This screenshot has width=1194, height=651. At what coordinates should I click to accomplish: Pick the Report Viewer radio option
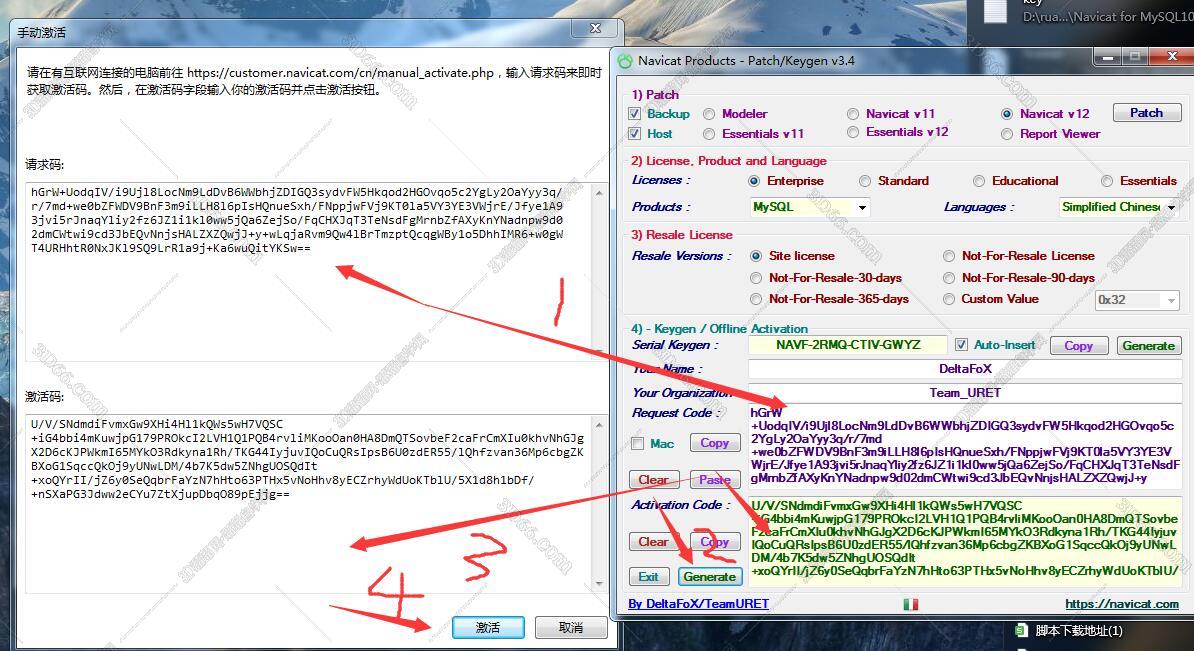tap(1007, 134)
